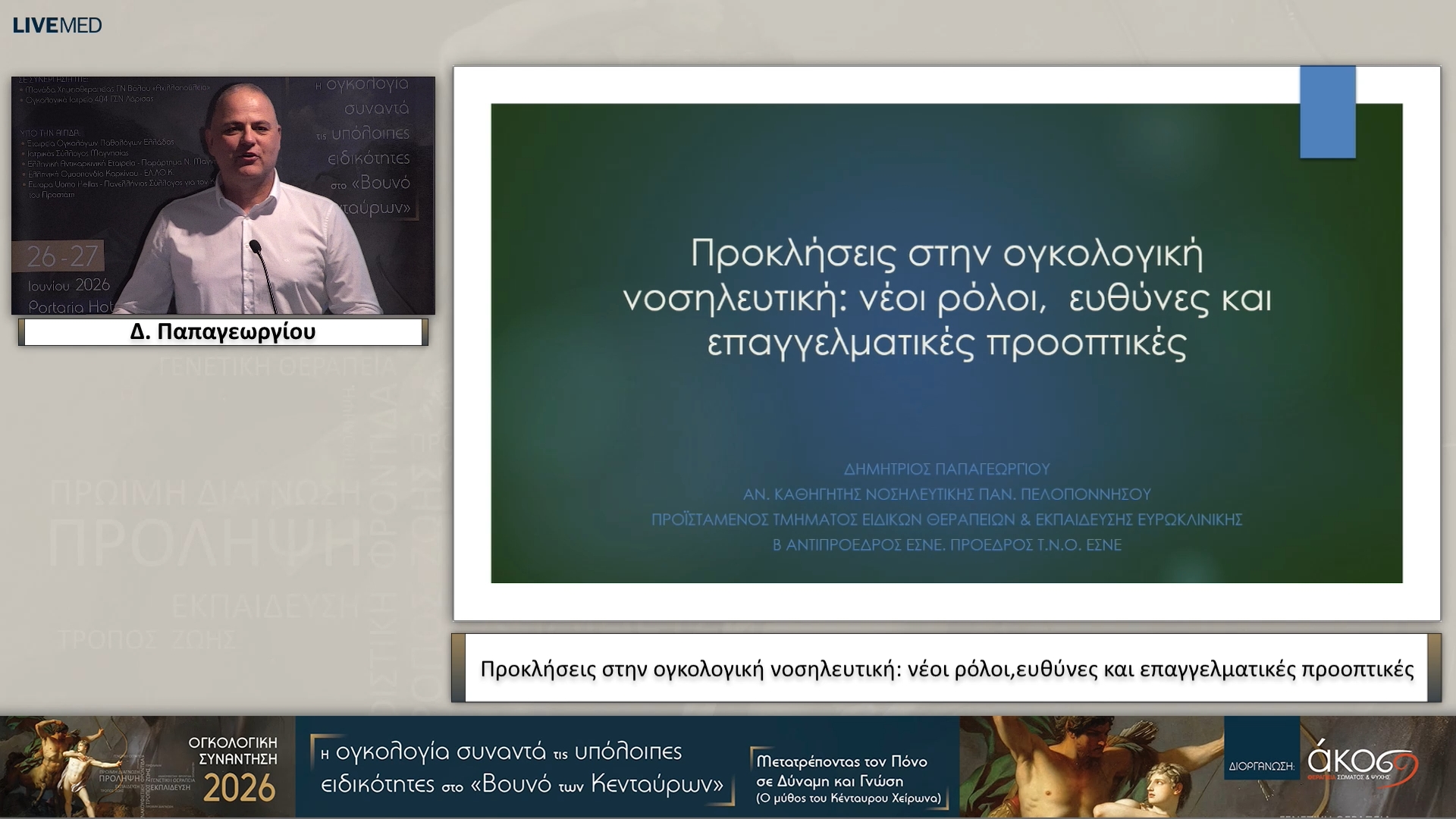Viewport: 1456px width, 819px height.
Task: Click the banner text ογκολογία συναντά τις υπόλοιπες ειδικότητες
Action: coord(523,767)
